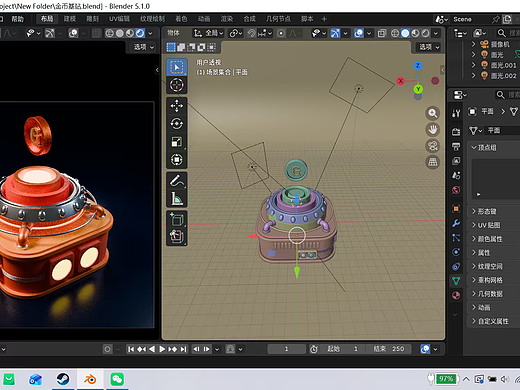Select the Scale tool
520x390 pixels.
tap(177, 142)
